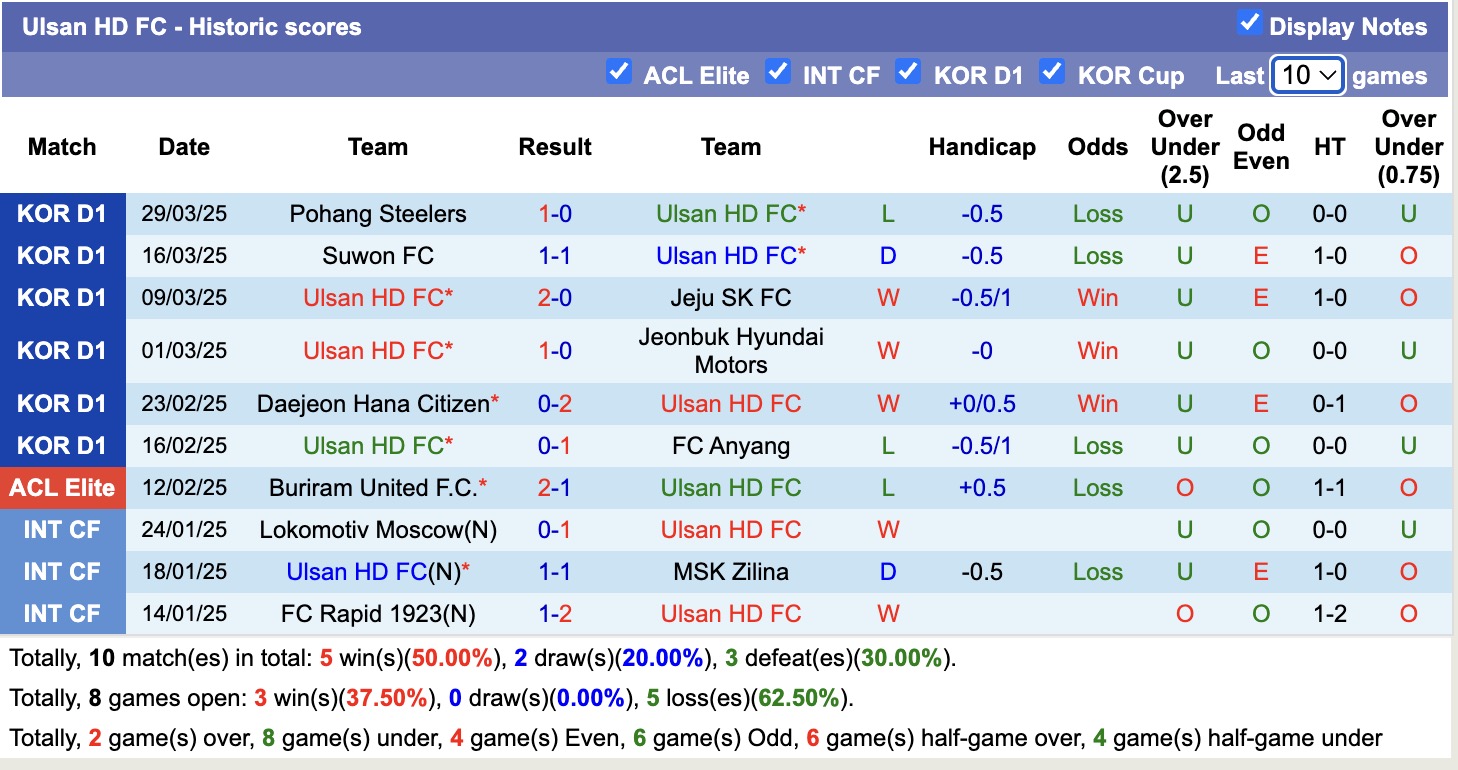
Task: Select the MSK Zilina team entry
Action: 730,571
